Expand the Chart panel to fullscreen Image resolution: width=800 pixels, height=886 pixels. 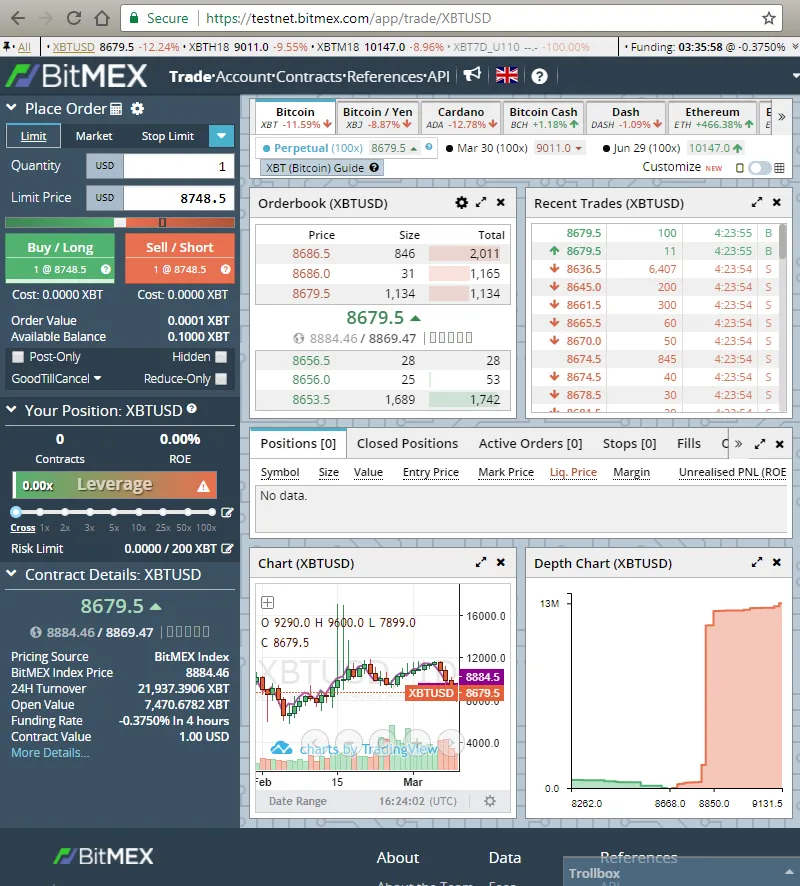(481, 562)
